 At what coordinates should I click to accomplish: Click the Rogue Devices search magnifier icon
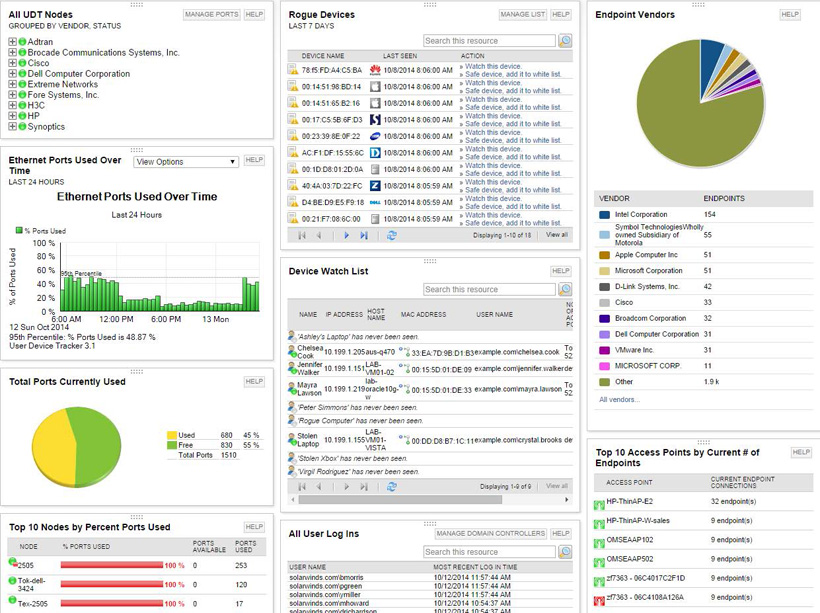[x=565, y=41]
